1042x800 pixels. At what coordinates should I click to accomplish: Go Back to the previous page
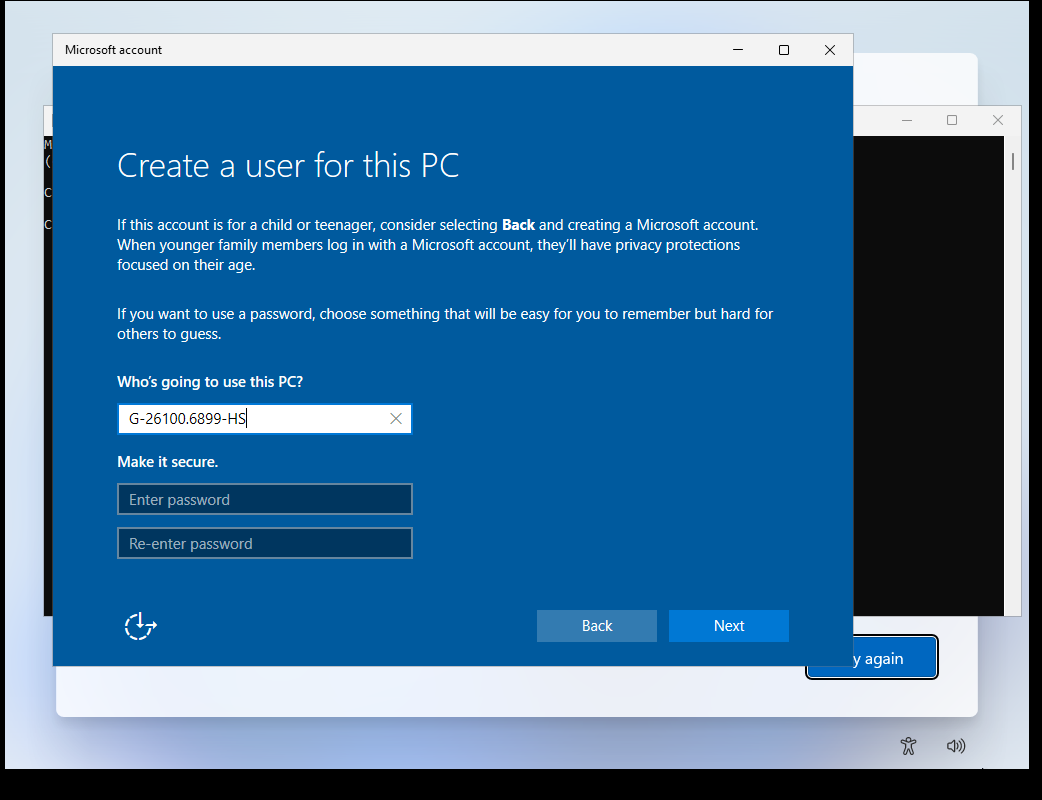pos(597,626)
